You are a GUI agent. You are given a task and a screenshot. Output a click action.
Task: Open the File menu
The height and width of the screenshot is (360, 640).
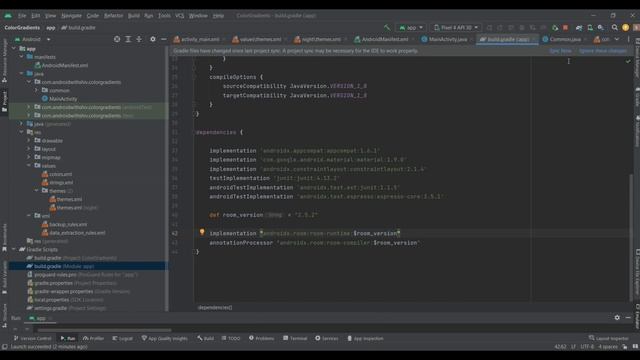[x=22, y=16]
